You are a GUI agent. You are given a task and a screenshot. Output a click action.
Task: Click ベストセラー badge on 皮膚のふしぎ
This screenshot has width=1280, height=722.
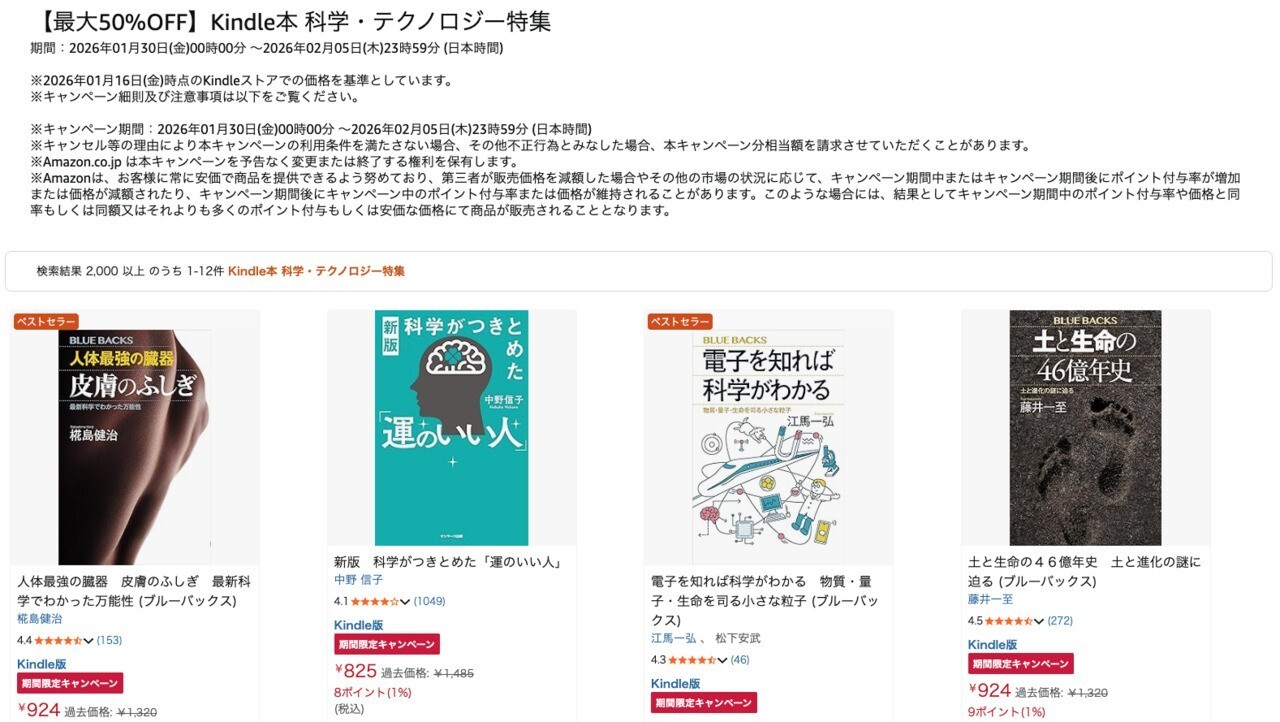coord(46,322)
